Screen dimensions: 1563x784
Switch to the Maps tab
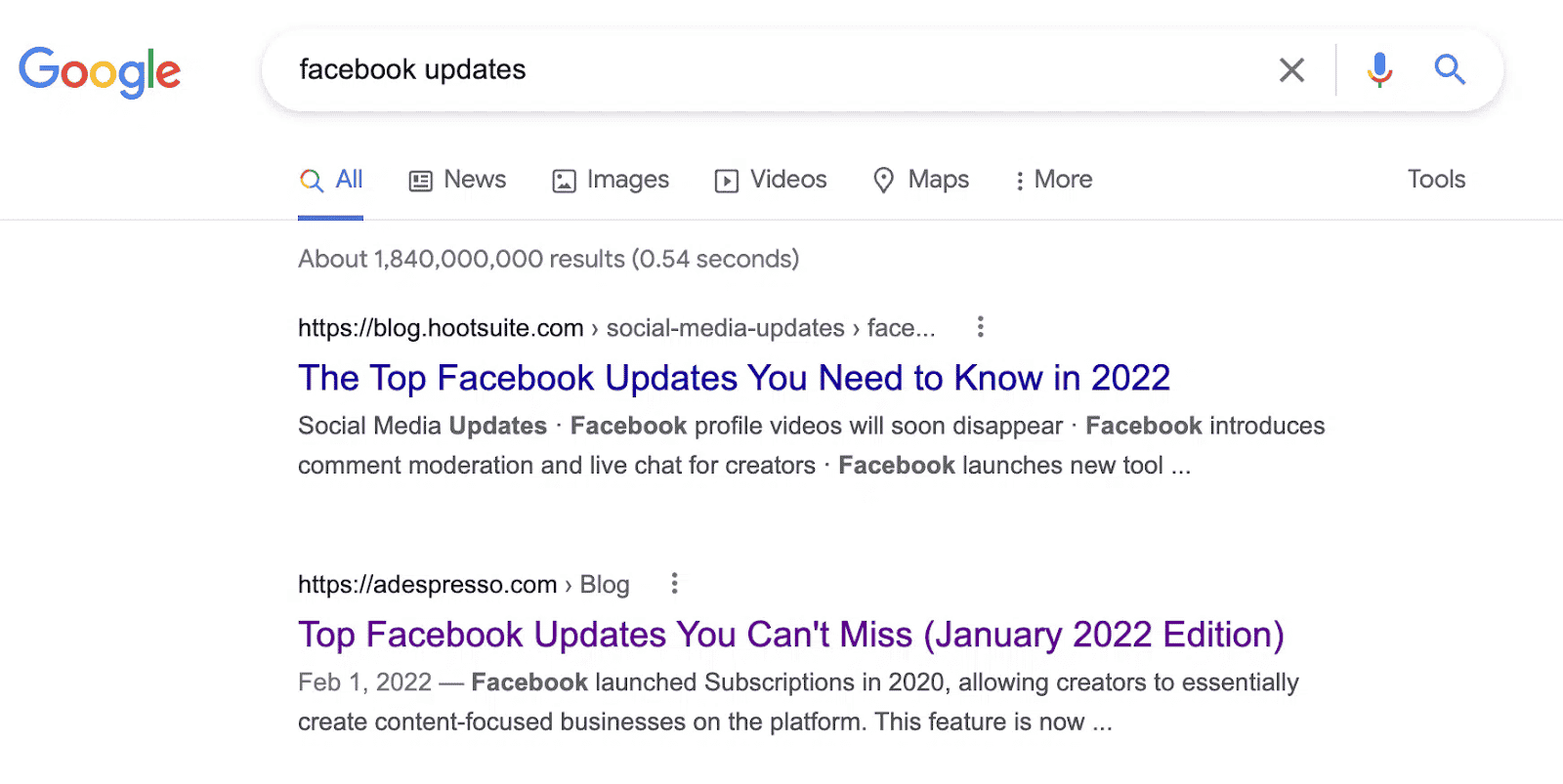click(x=920, y=180)
